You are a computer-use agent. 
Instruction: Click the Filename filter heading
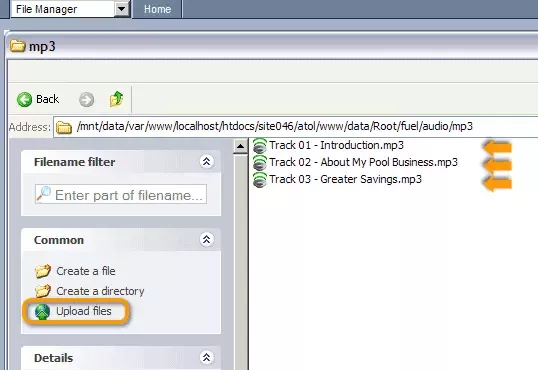pyautogui.click(x=74, y=162)
